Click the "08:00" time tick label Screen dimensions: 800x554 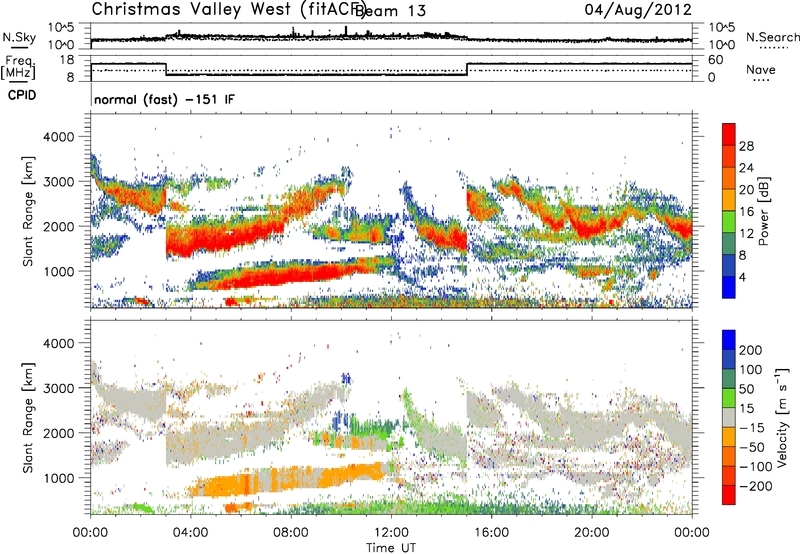[291, 533]
